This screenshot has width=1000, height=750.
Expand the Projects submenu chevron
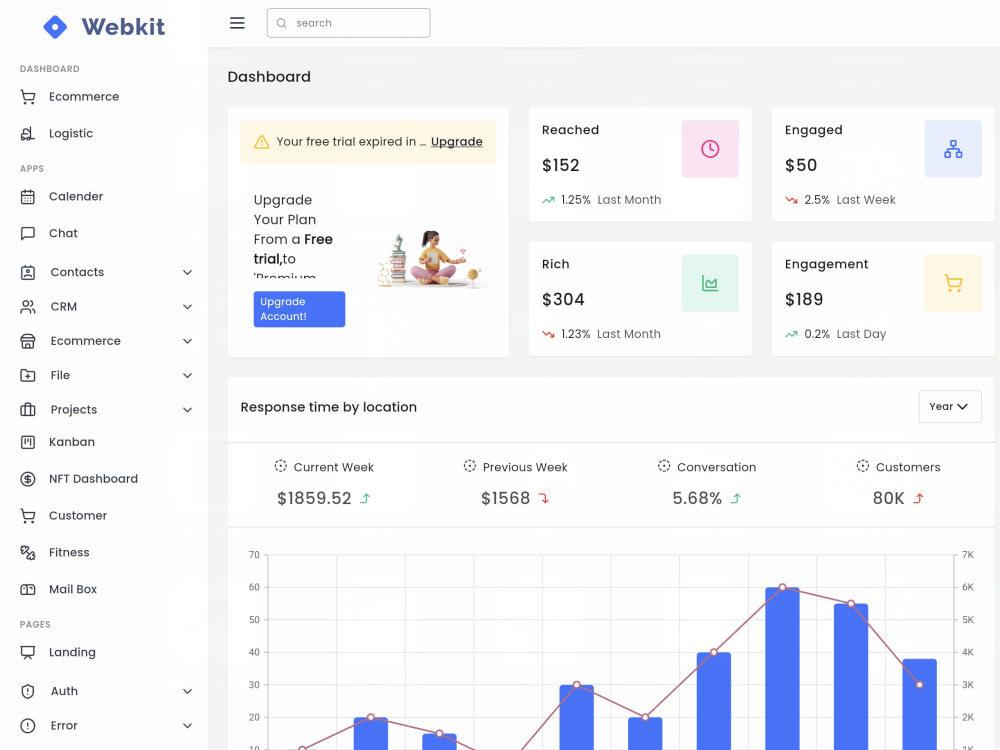pos(188,410)
